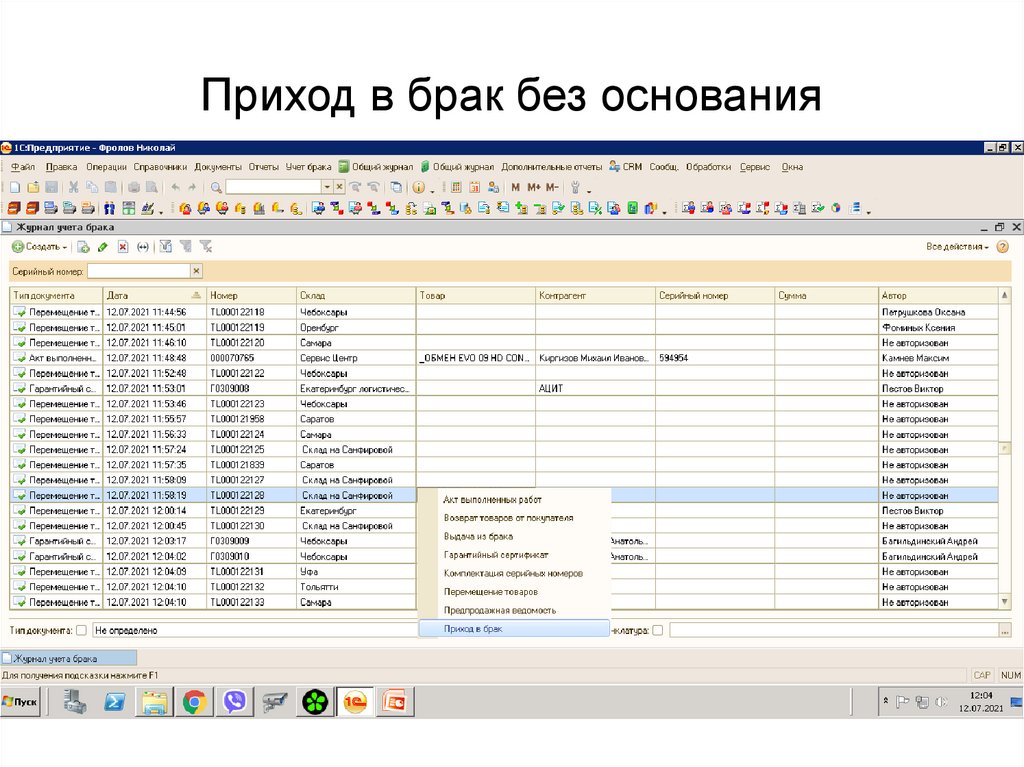The image size is (1024, 767).
Task: Expand the toolbar search field dropdown arrow
Action: click(x=326, y=188)
